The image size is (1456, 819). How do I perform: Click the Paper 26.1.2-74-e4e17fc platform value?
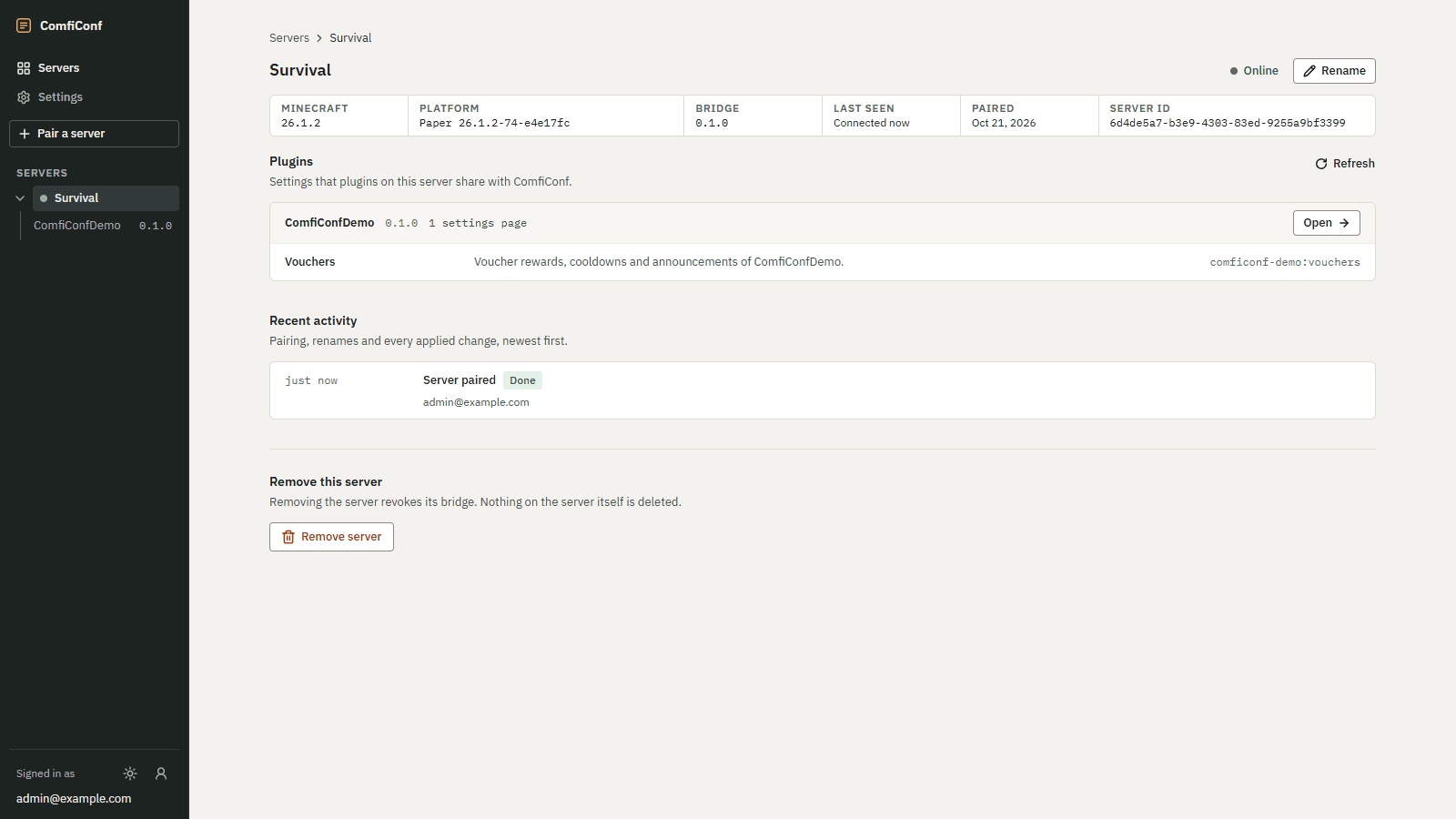495,123
